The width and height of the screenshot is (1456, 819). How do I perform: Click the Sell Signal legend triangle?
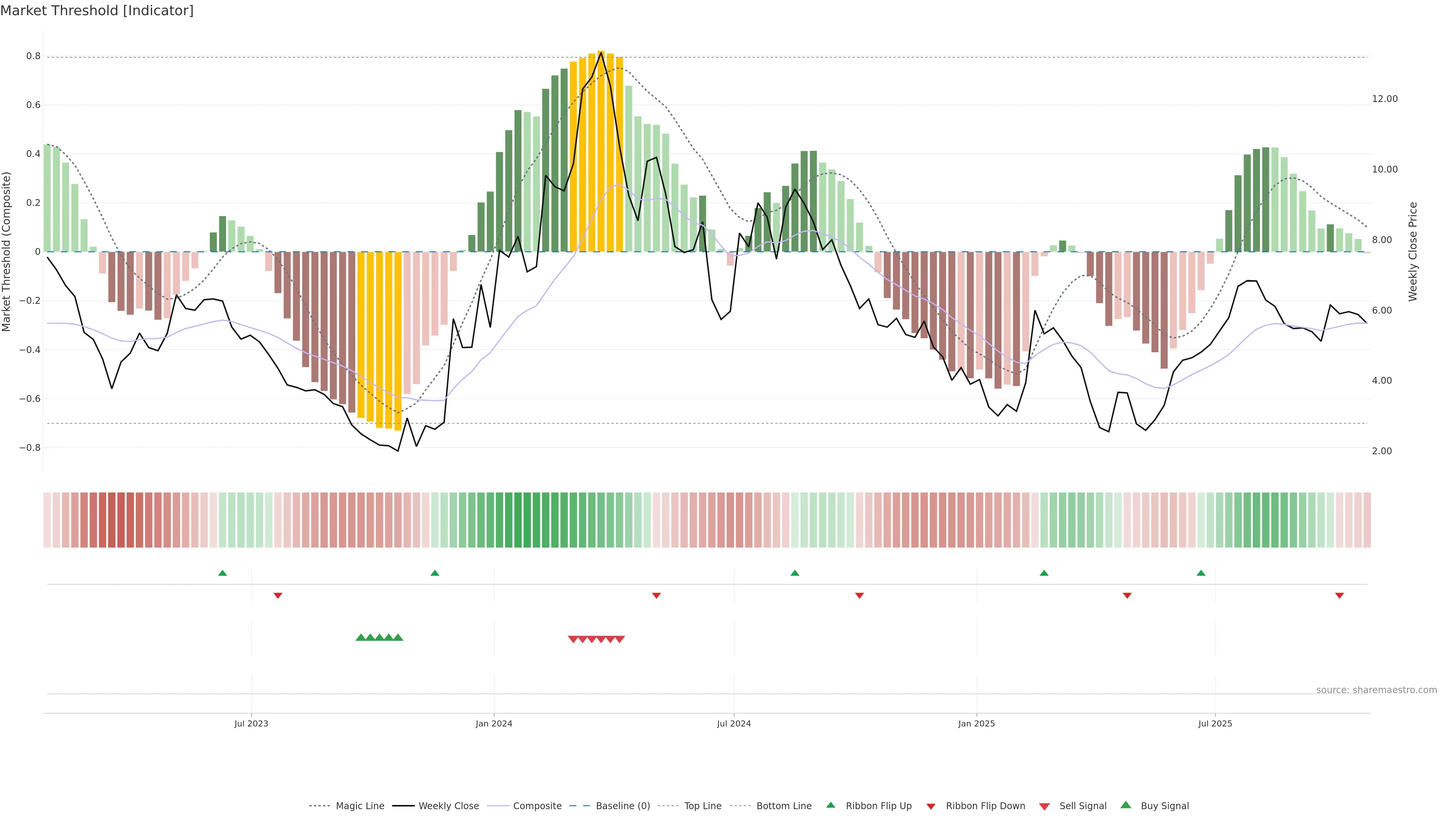[x=1045, y=806]
